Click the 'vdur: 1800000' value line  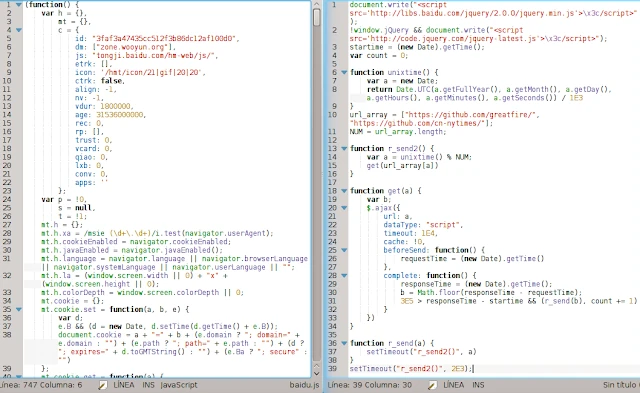pos(104,106)
